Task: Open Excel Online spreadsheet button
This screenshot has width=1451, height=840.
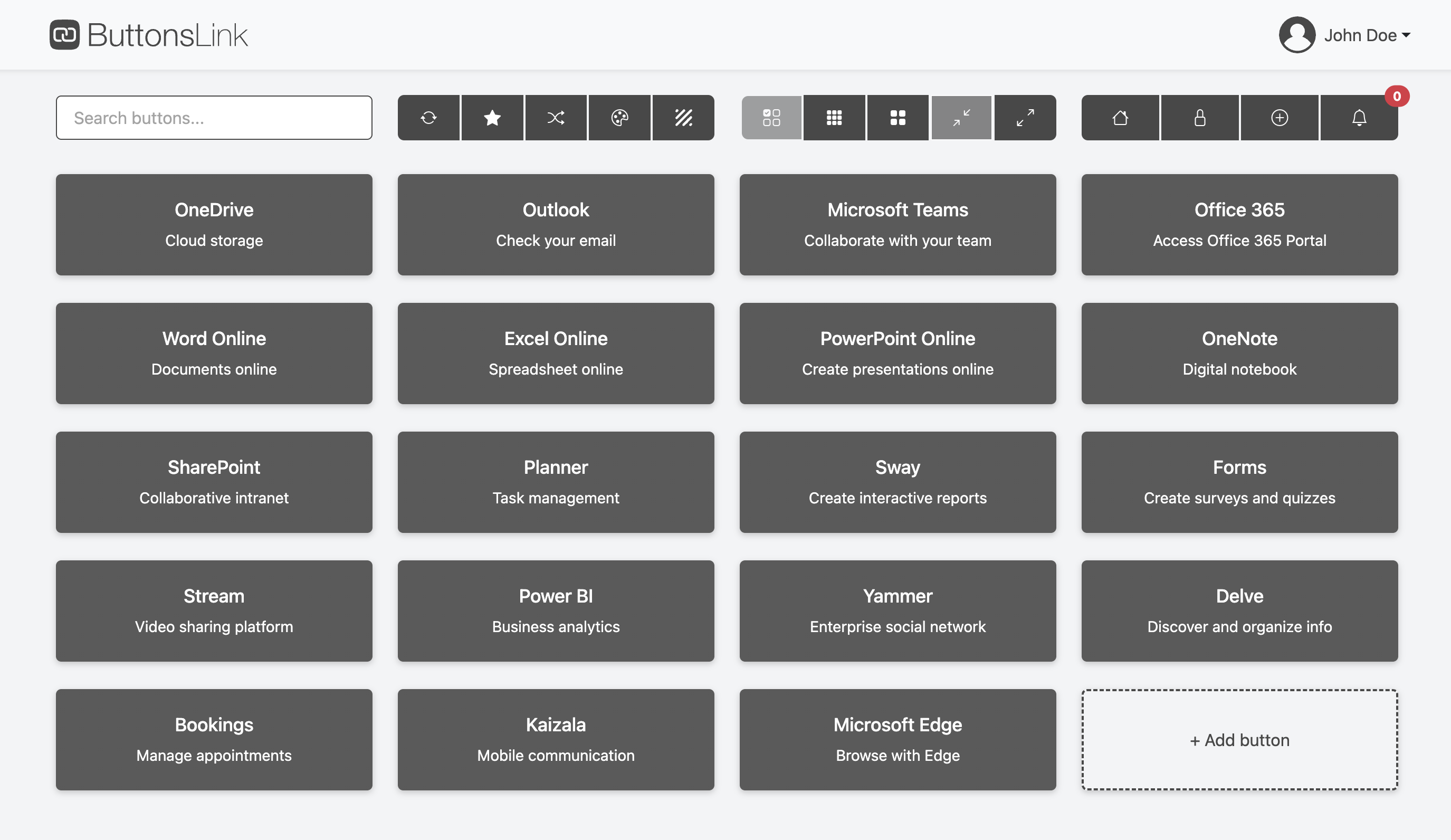Action: point(556,354)
